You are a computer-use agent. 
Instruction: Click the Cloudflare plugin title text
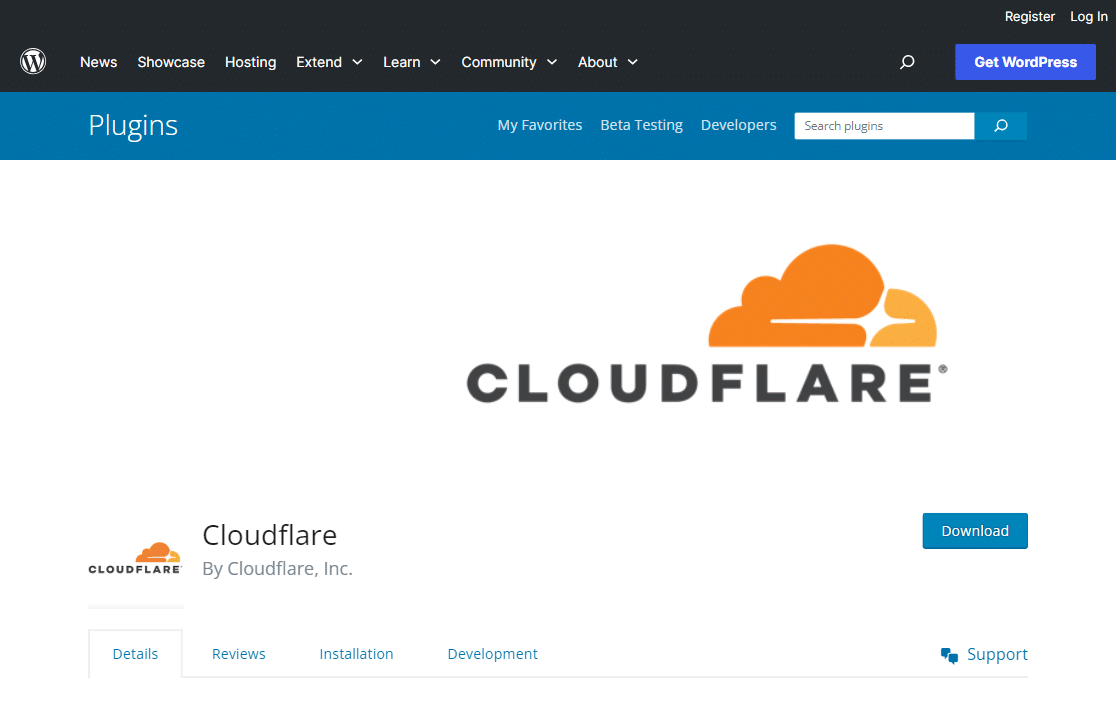pos(269,535)
